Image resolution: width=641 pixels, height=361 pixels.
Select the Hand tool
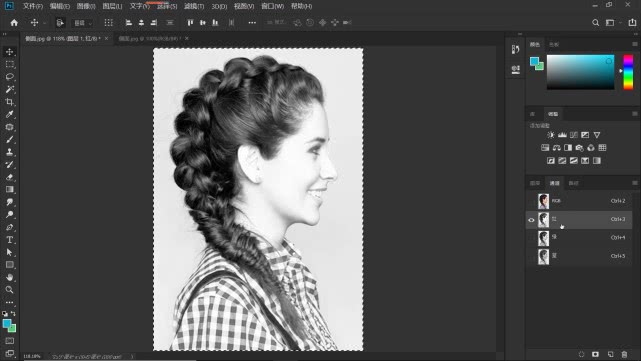[x=9, y=277]
